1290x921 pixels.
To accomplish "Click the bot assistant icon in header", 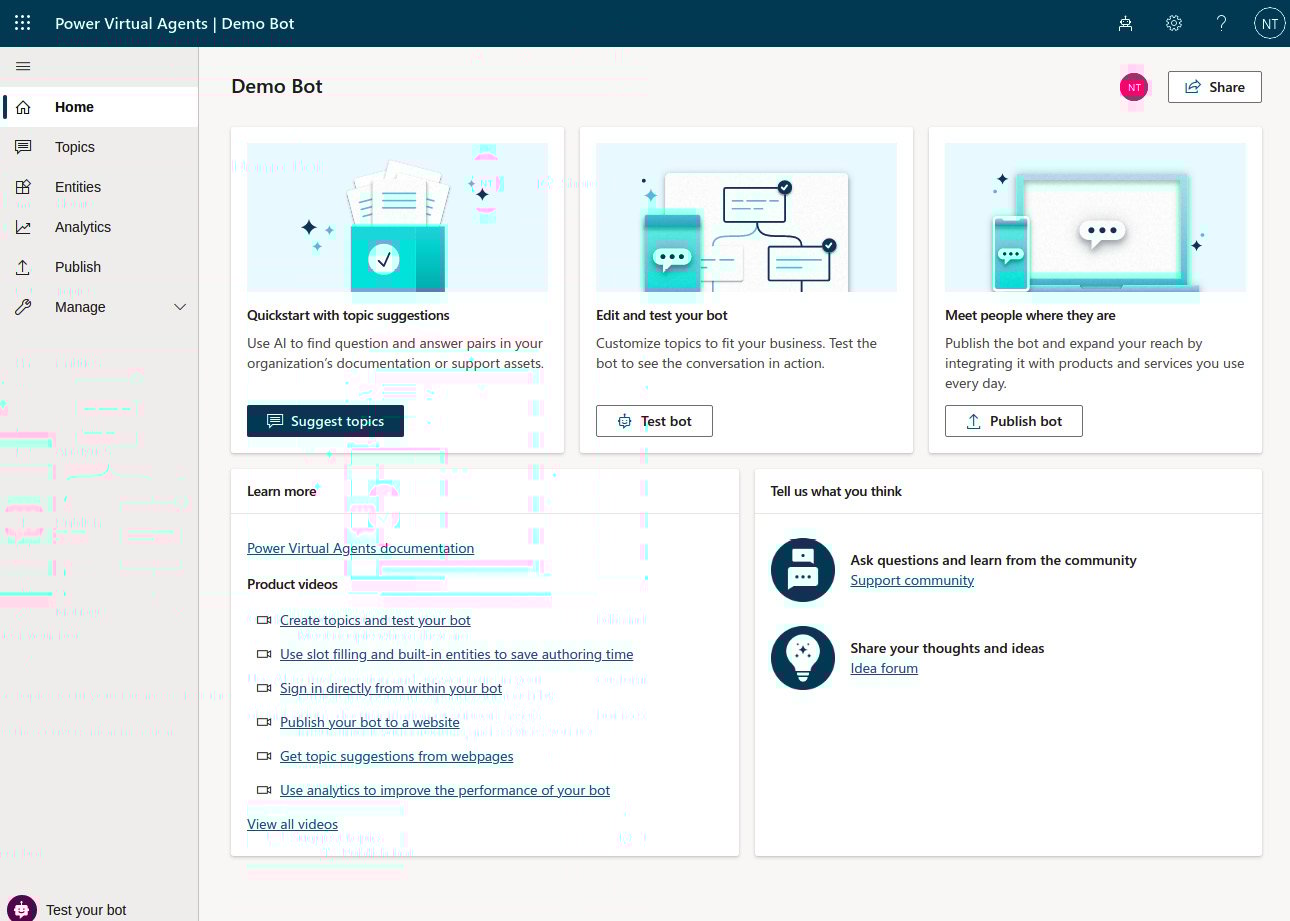I will tap(1125, 23).
